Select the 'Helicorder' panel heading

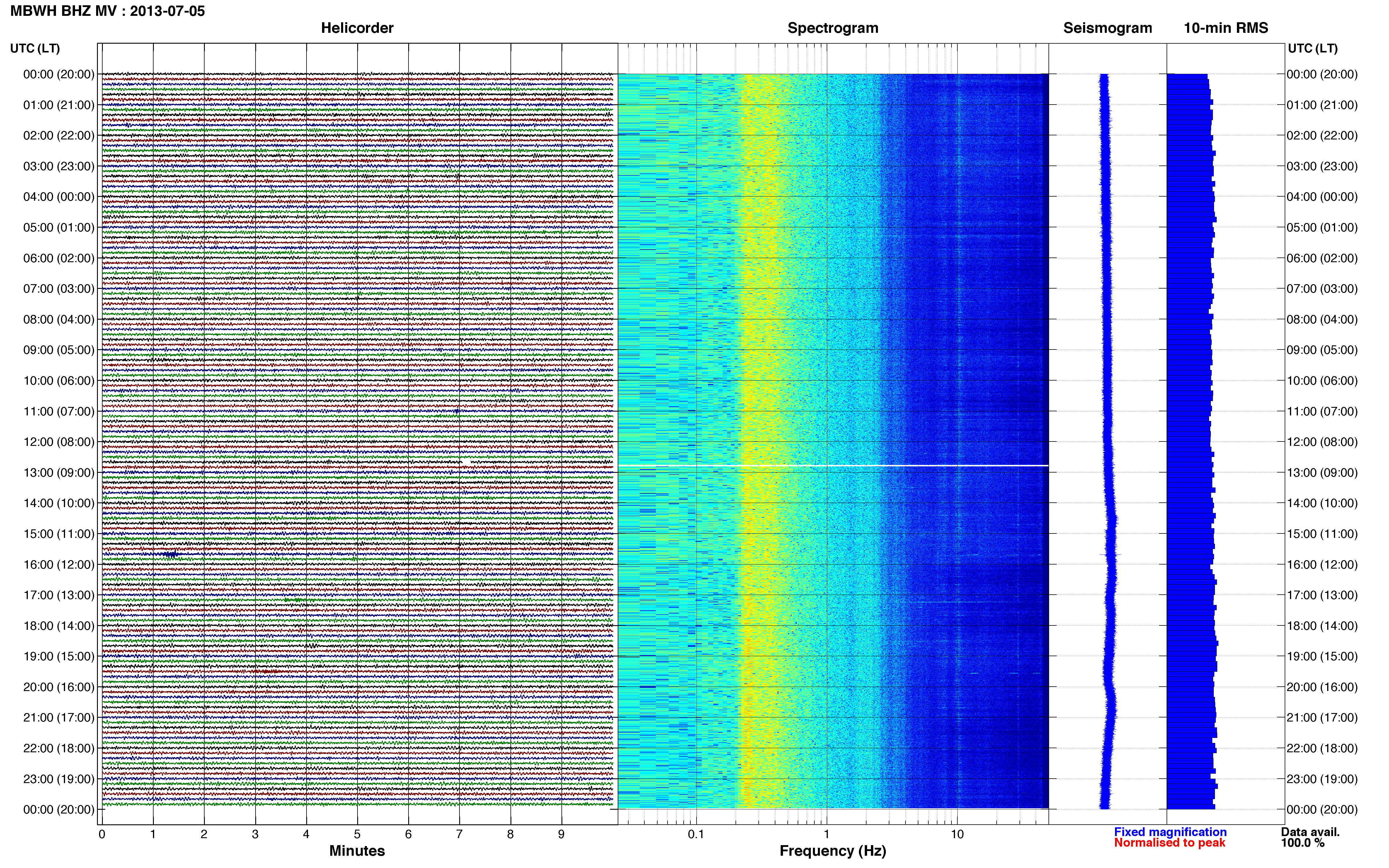tap(357, 28)
